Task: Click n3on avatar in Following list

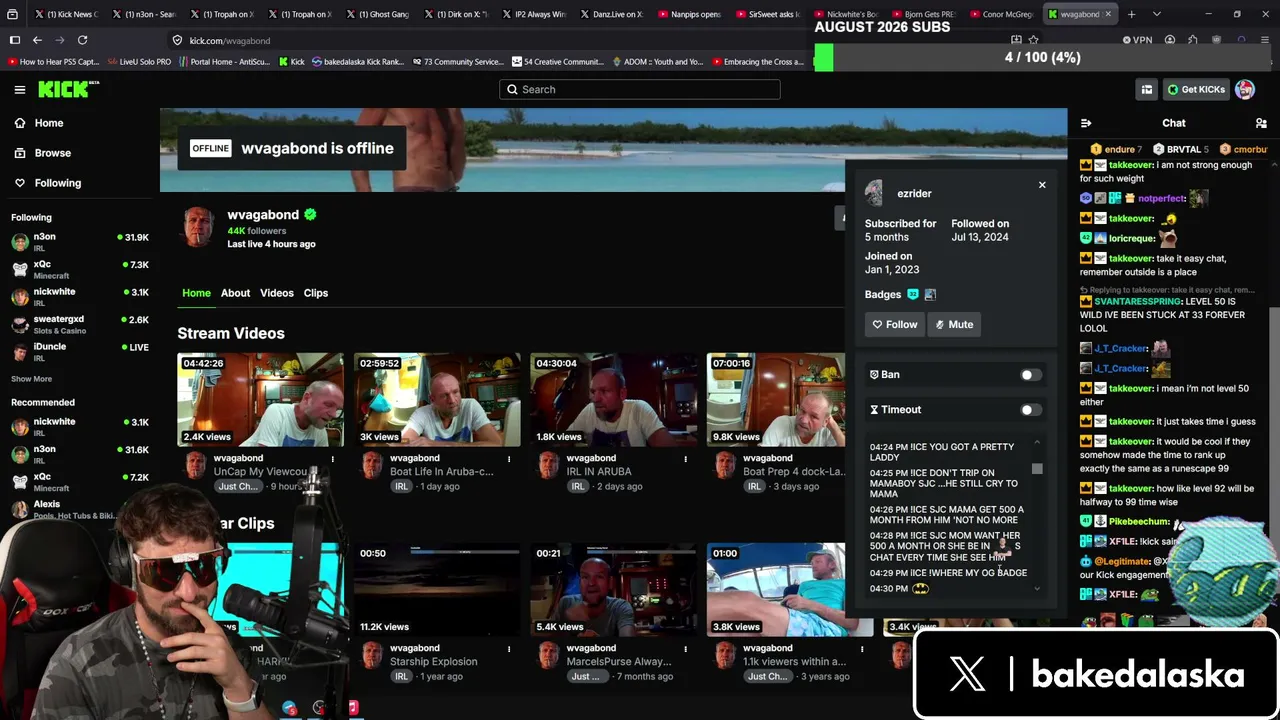Action: (20, 242)
